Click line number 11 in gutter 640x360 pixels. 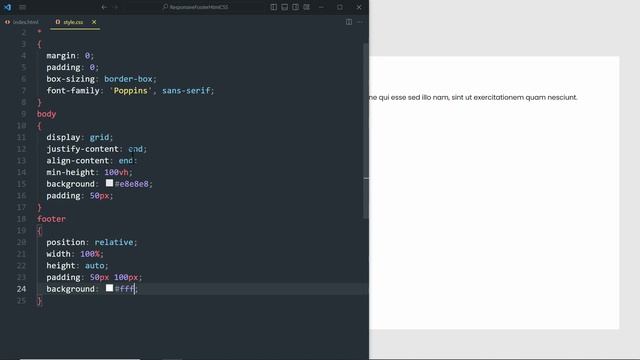coord(21,137)
